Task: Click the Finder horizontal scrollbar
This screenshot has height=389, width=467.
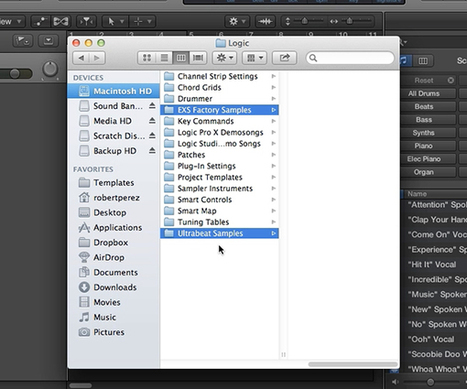Action: point(353,364)
